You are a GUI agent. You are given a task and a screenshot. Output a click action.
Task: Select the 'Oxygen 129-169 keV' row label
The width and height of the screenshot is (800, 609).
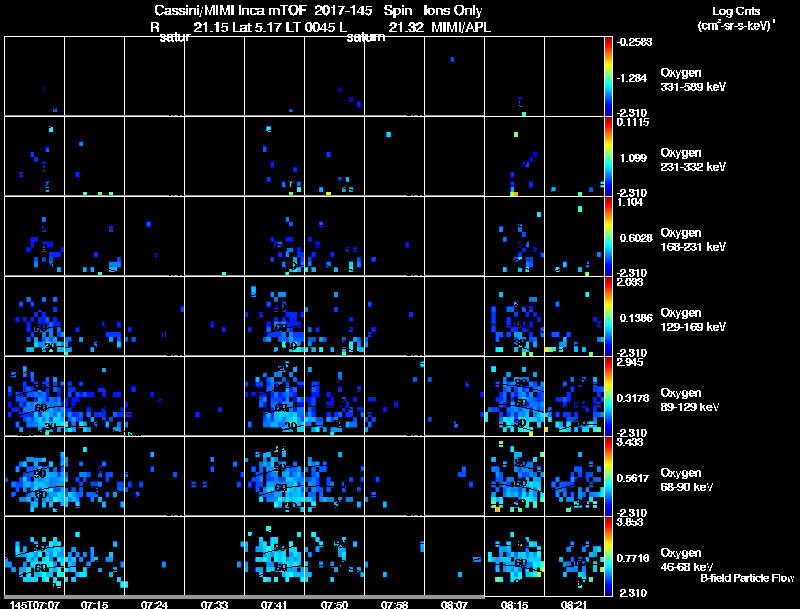click(693, 320)
